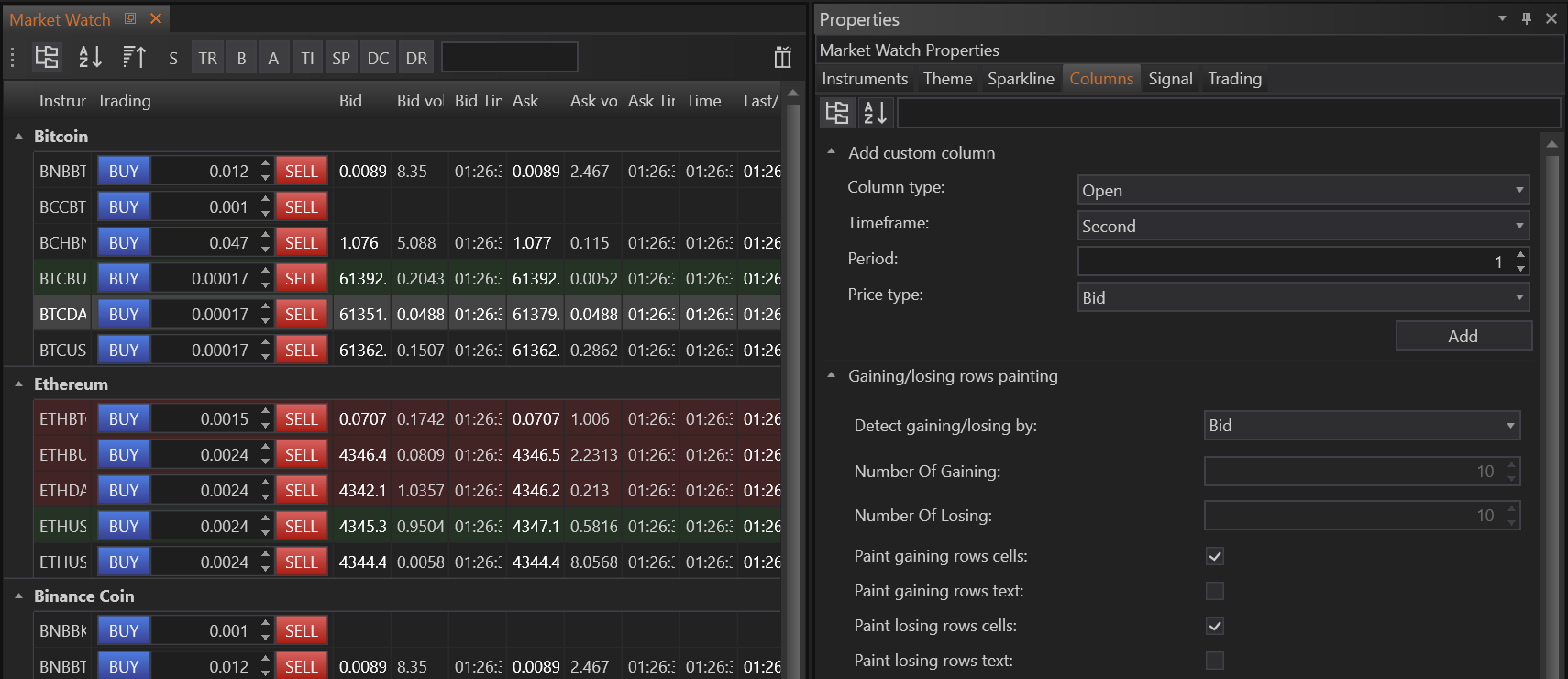Open the Column type dropdown
This screenshot has width=1568, height=679.
coord(1303,190)
